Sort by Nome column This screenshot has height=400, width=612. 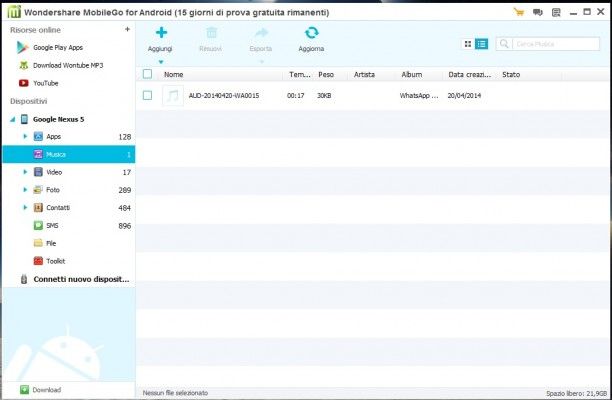click(173, 75)
